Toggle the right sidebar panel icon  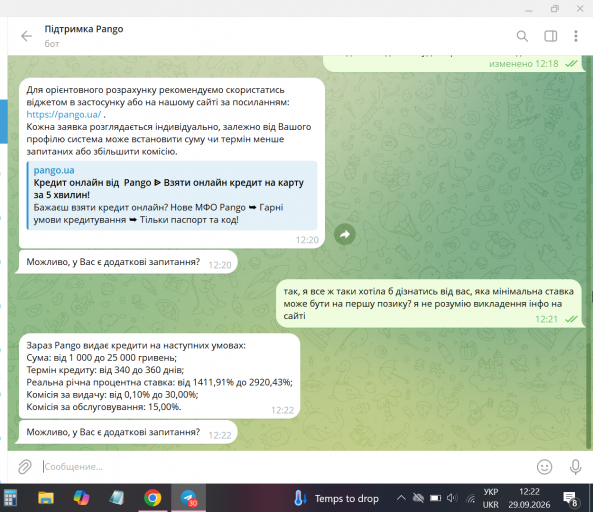[550, 36]
